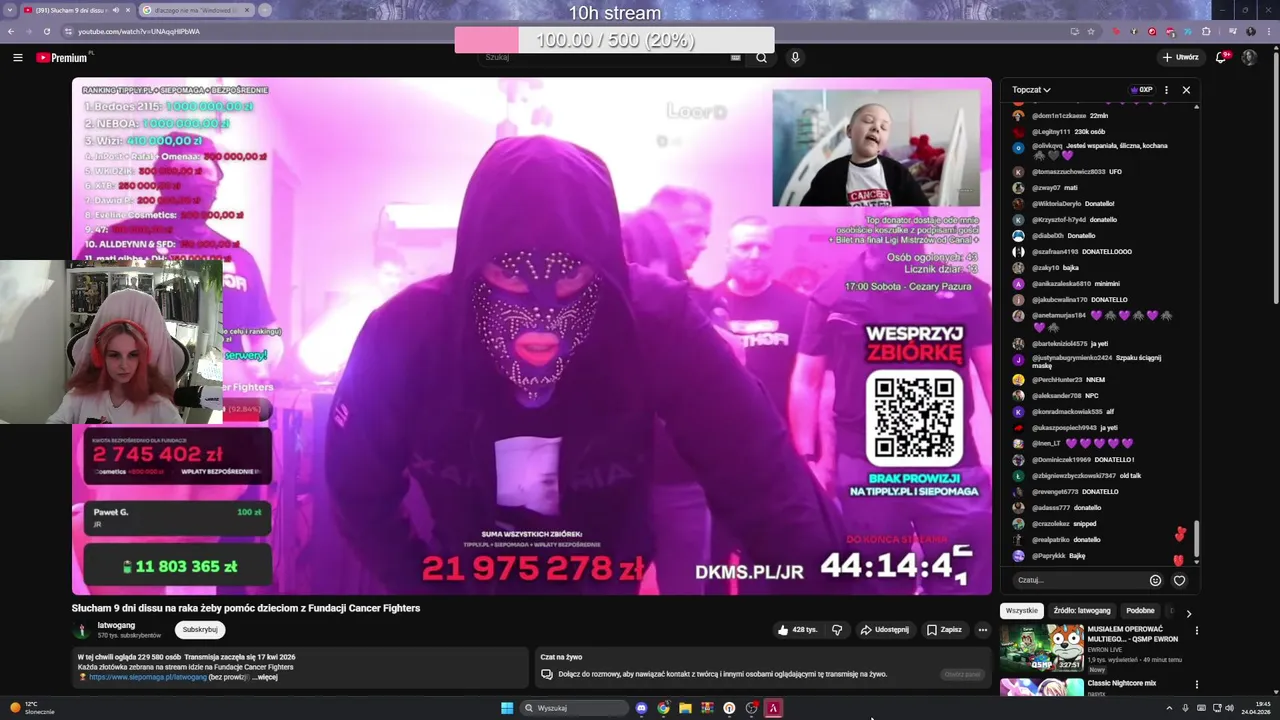Focus the Czatuj... chat input field
Viewport: 1280px width, 720px height.
1078,580
